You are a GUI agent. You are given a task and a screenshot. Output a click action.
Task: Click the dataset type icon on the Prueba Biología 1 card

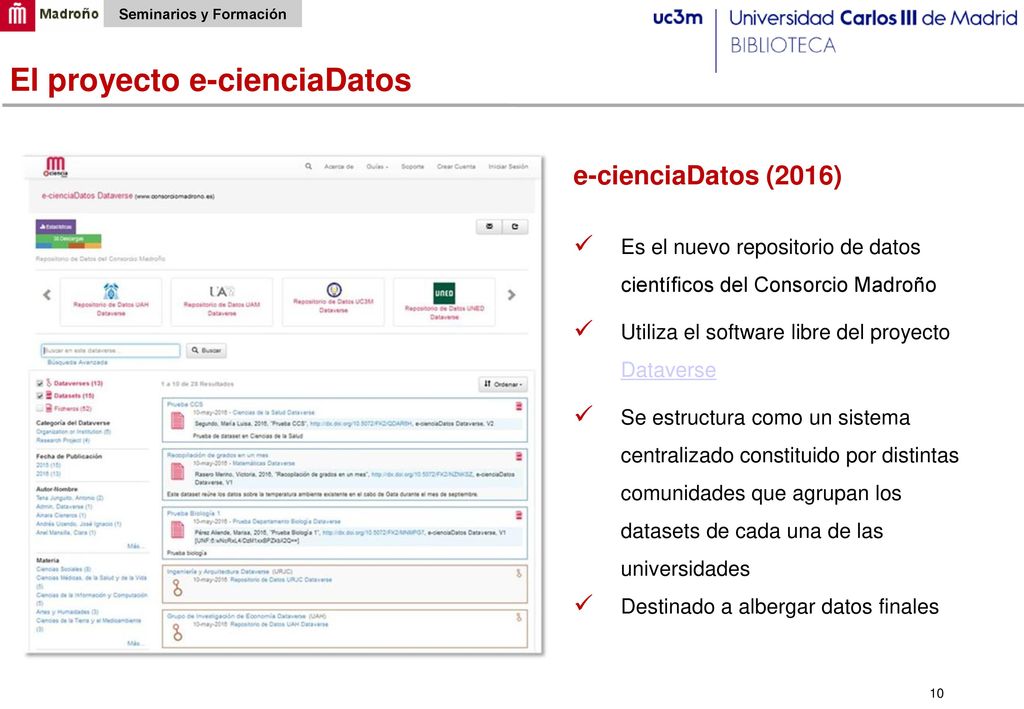519,515
